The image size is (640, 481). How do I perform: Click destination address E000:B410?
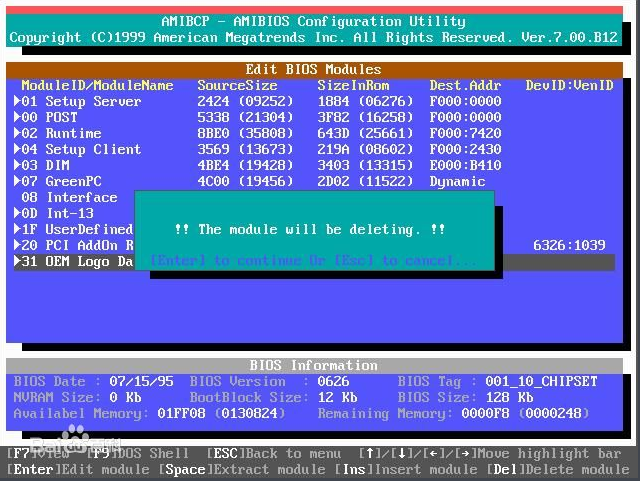465,165
